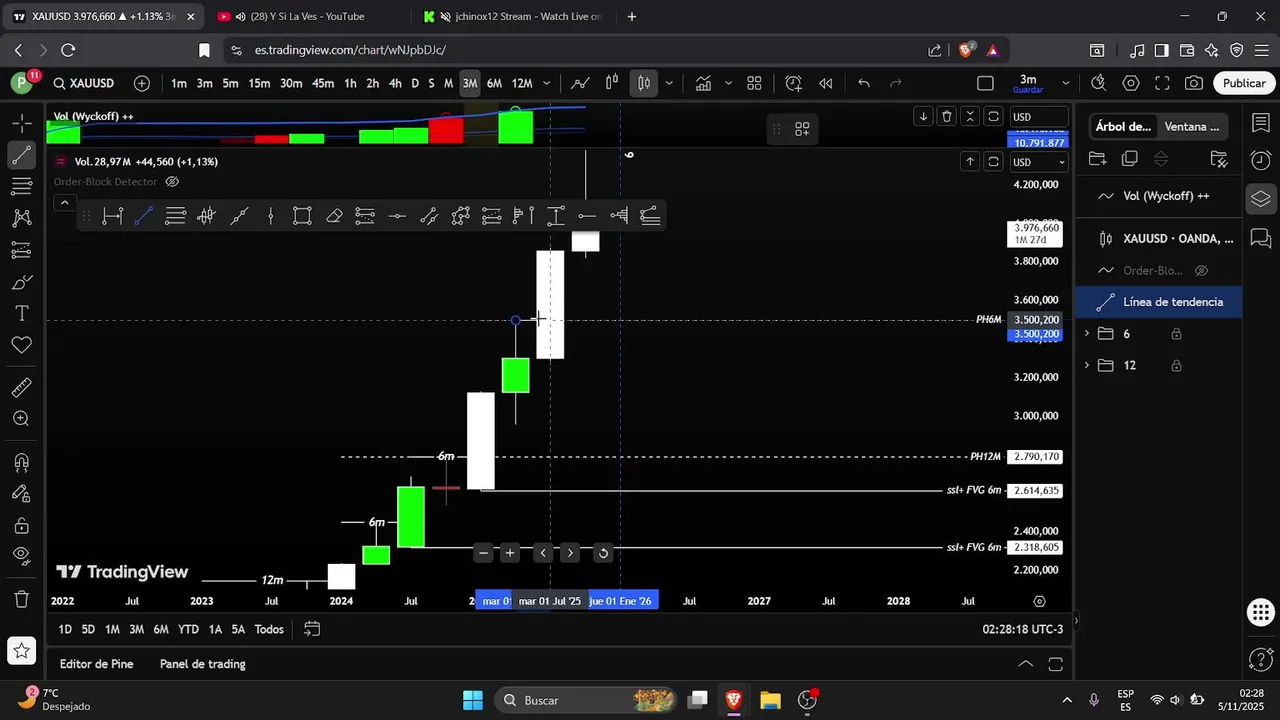Open favorites star panel at bottom left
The height and width of the screenshot is (720, 1280).
(x=21, y=652)
